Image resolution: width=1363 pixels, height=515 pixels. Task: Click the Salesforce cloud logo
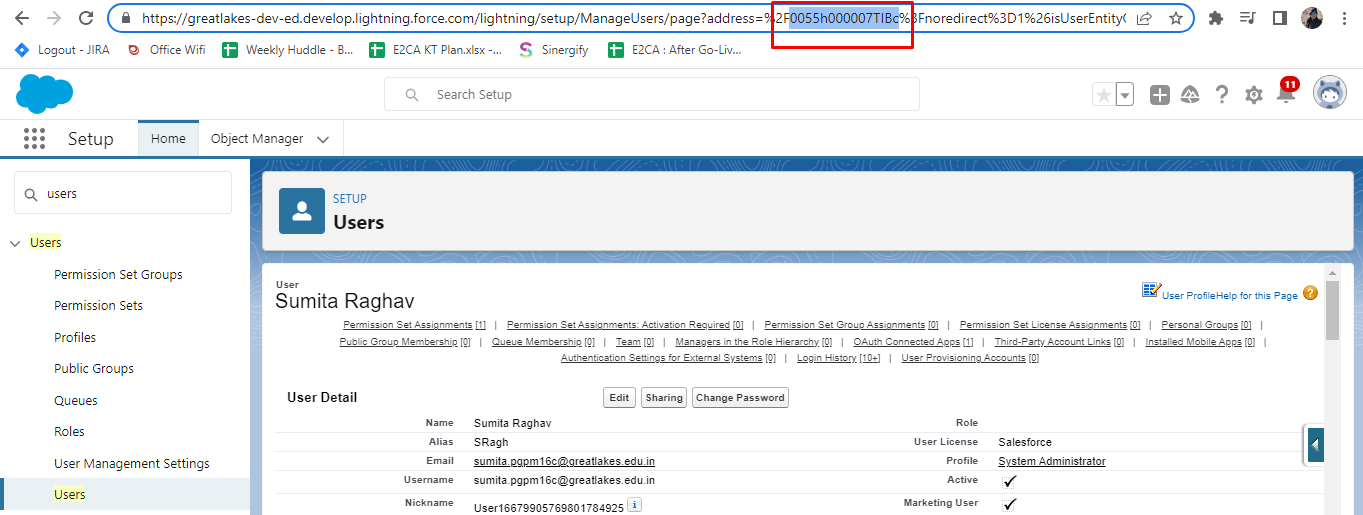[44, 94]
